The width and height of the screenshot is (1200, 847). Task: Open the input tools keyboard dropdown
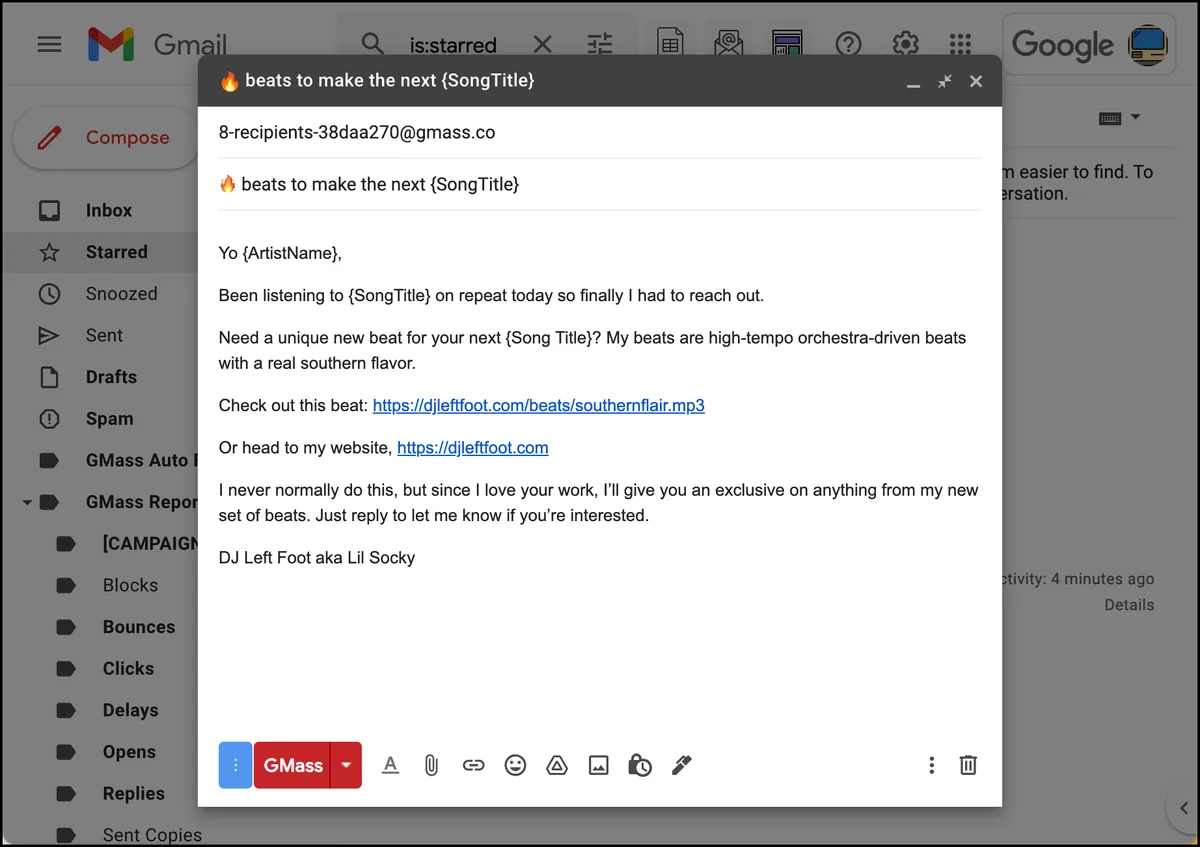pyautogui.click(x=1119, y=118)
